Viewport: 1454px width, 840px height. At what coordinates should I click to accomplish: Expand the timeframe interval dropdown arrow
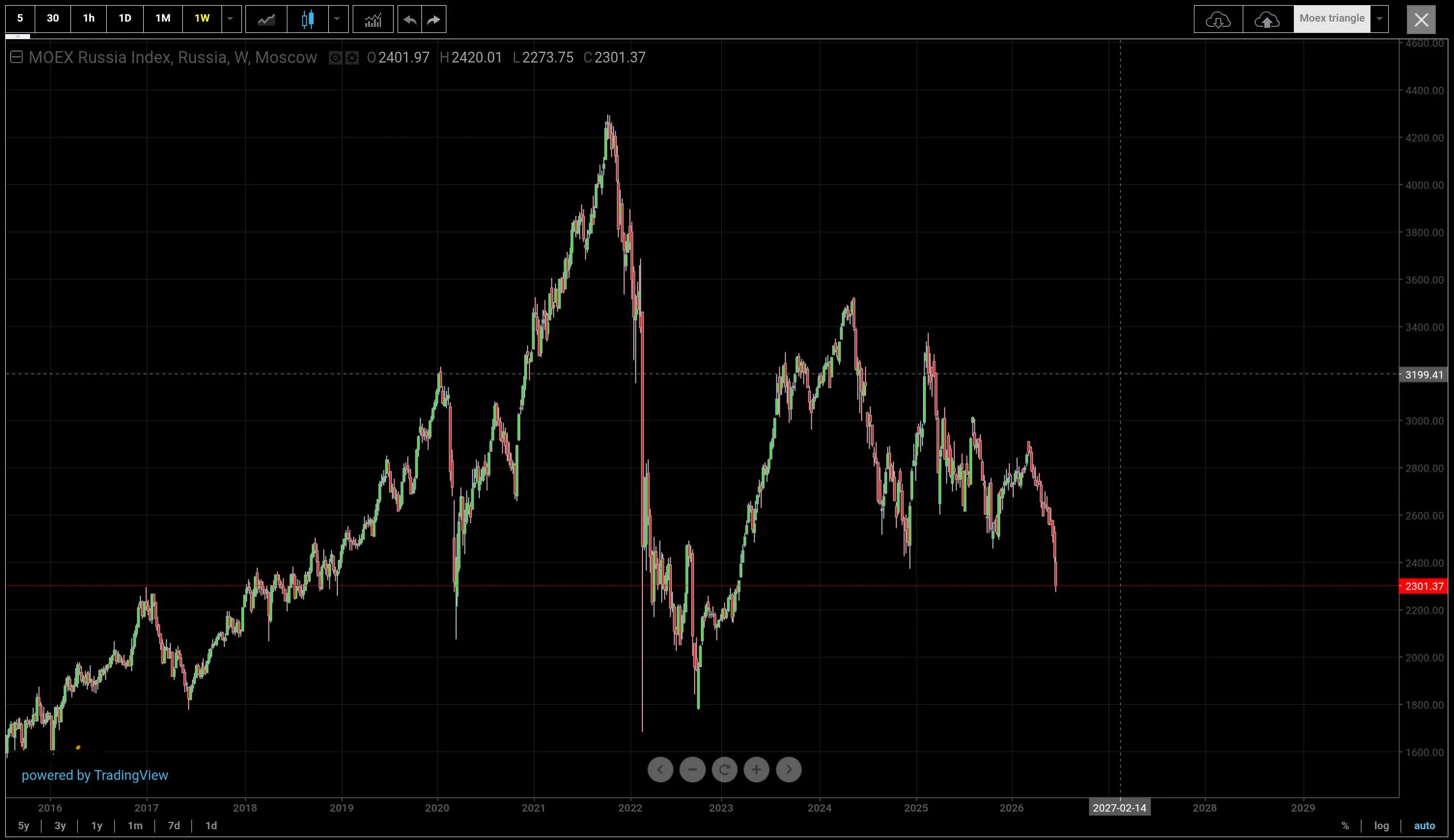pyautogui.click(x=230, y=19)
